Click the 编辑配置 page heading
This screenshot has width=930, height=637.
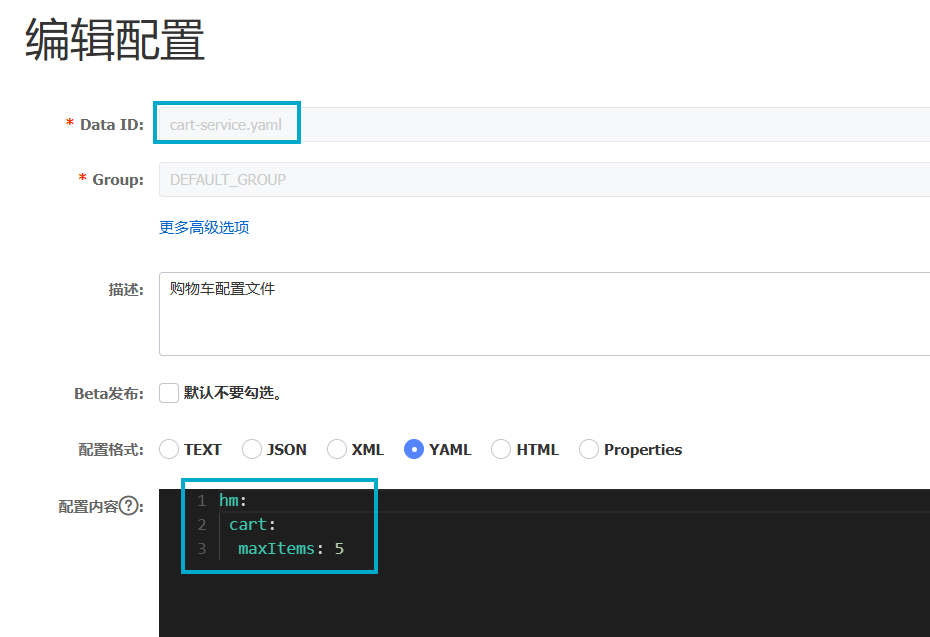(x=114, y=40)
